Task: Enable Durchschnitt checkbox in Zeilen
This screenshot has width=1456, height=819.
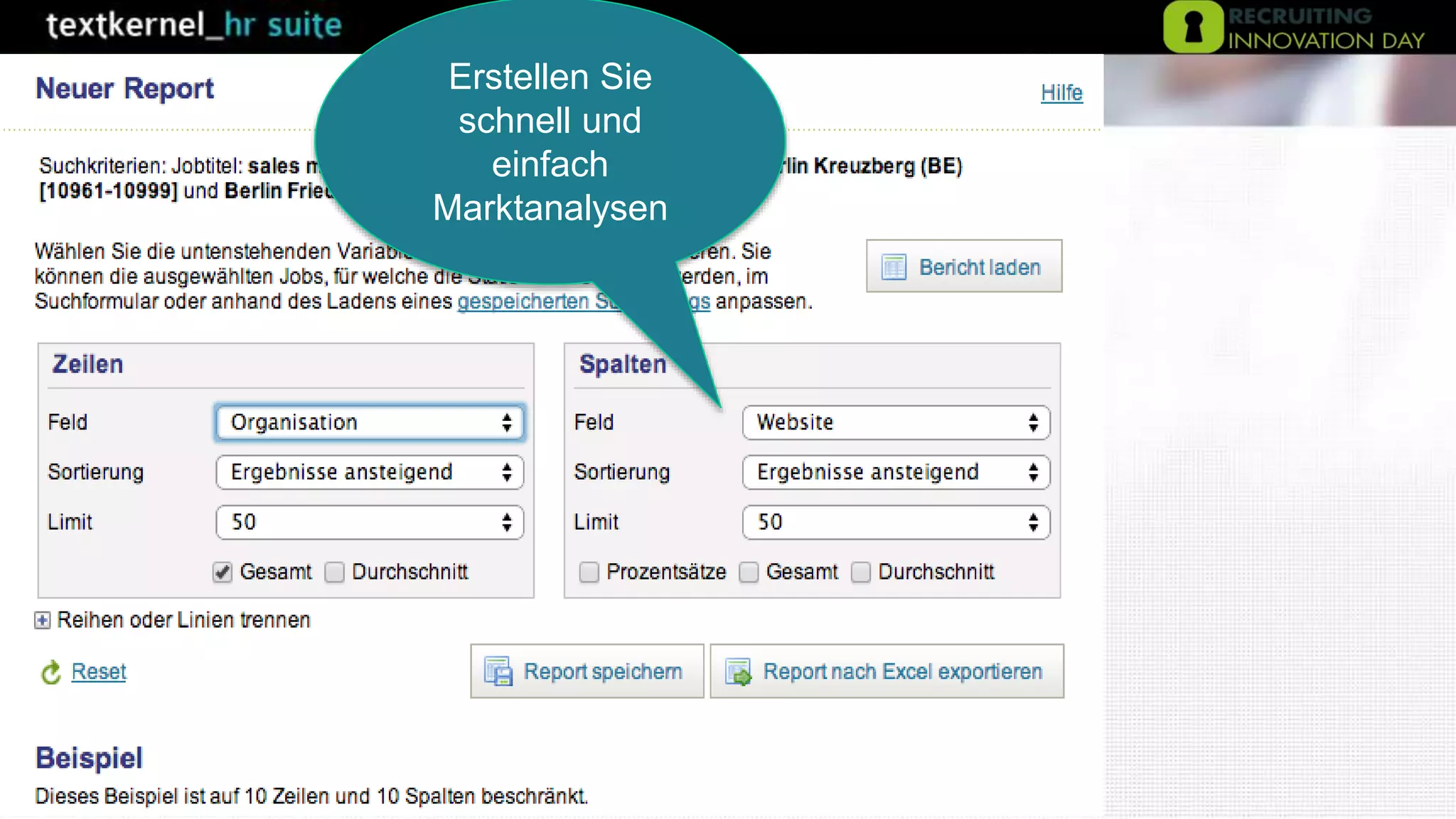Action: click(334, 572)
